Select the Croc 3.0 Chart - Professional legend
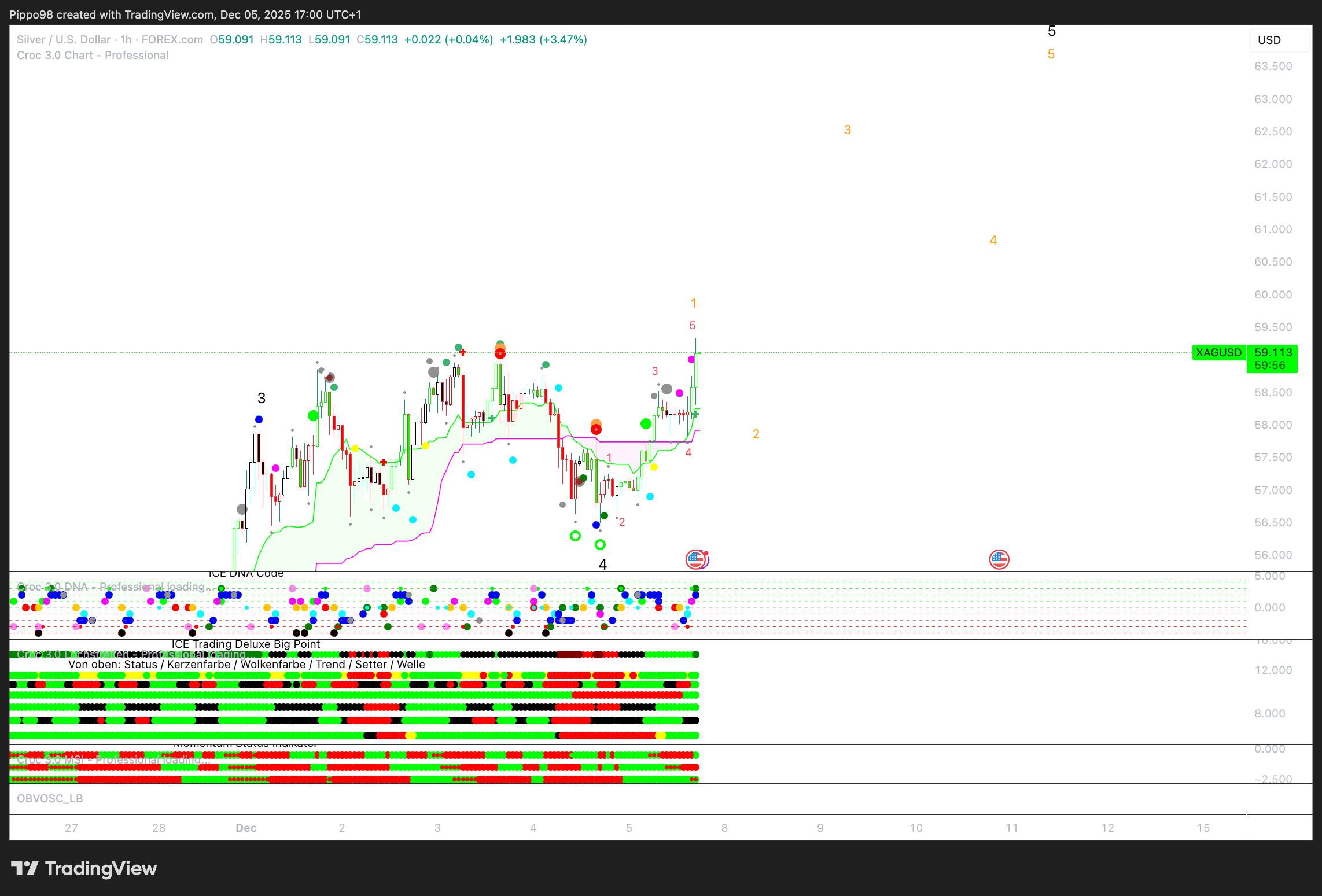Image resolution: width=1322 pixels, height=896 pixels. (93, 55)
